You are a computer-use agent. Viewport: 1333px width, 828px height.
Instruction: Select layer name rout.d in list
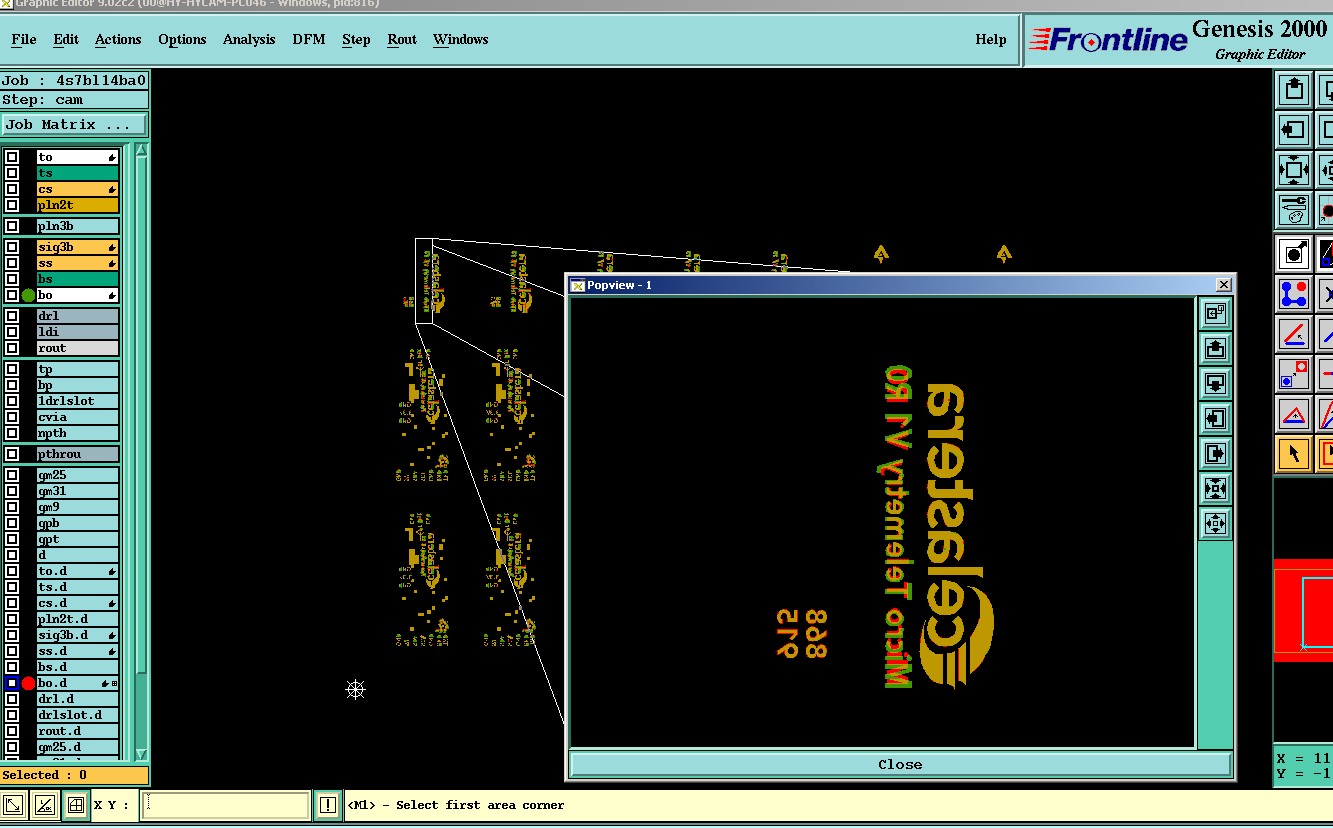click(x=78, y=731)
